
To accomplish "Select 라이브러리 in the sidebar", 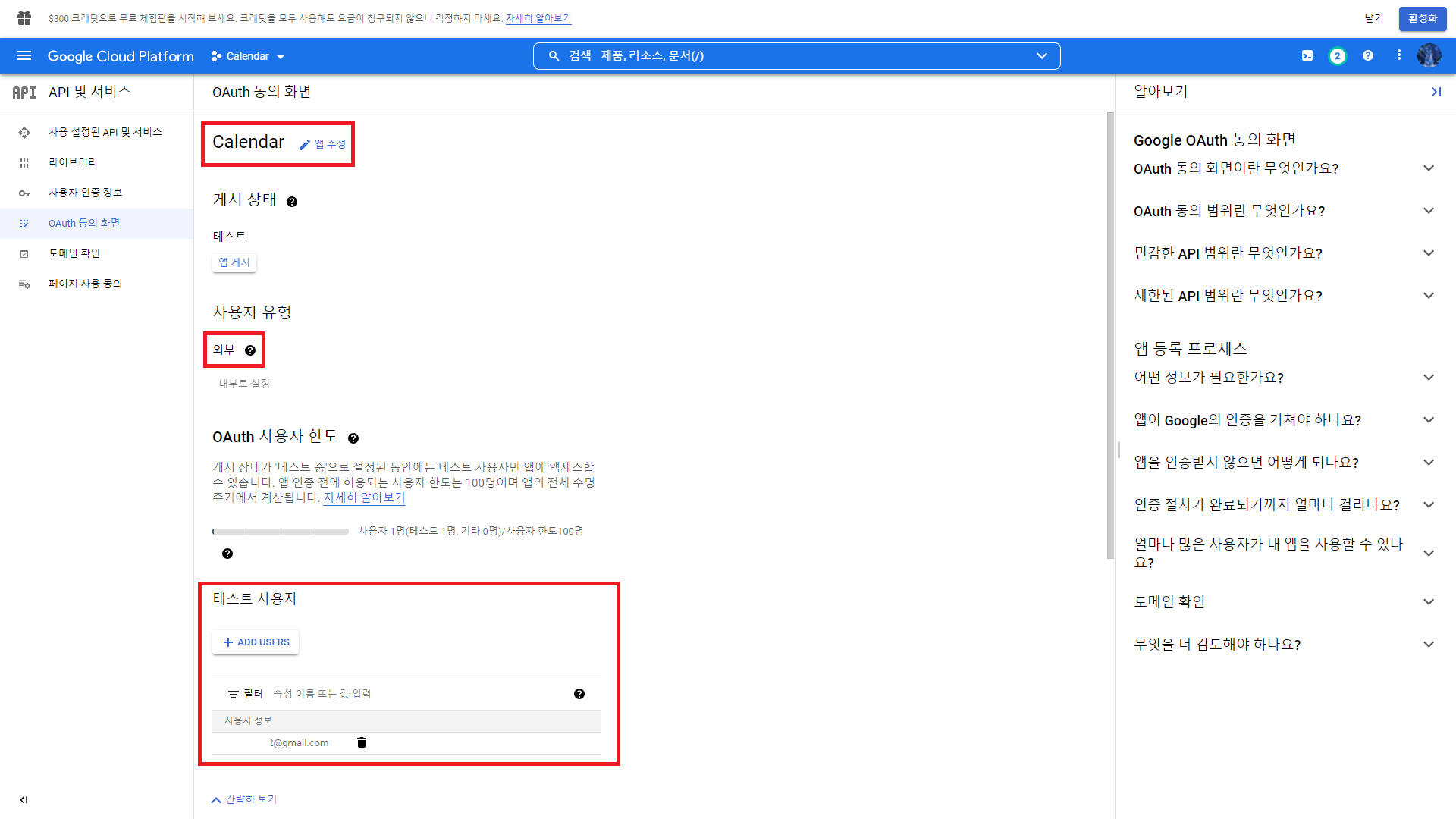I will pyautogui.click(x=73, y=162).
